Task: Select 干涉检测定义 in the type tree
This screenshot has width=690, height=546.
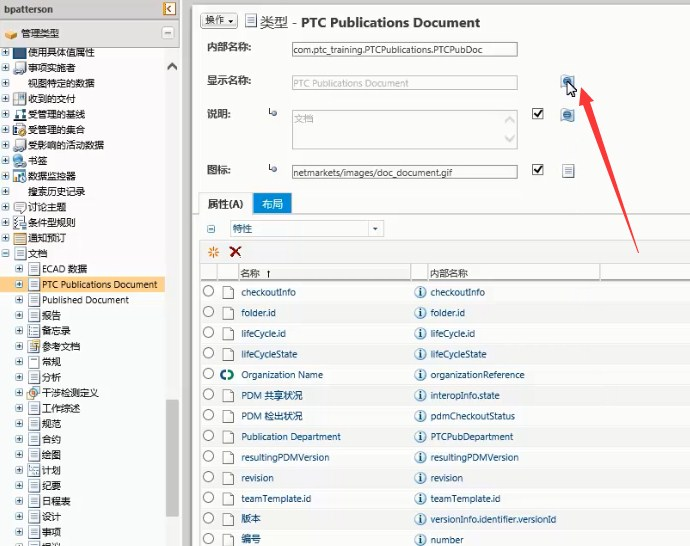Action: pos(70,393)
